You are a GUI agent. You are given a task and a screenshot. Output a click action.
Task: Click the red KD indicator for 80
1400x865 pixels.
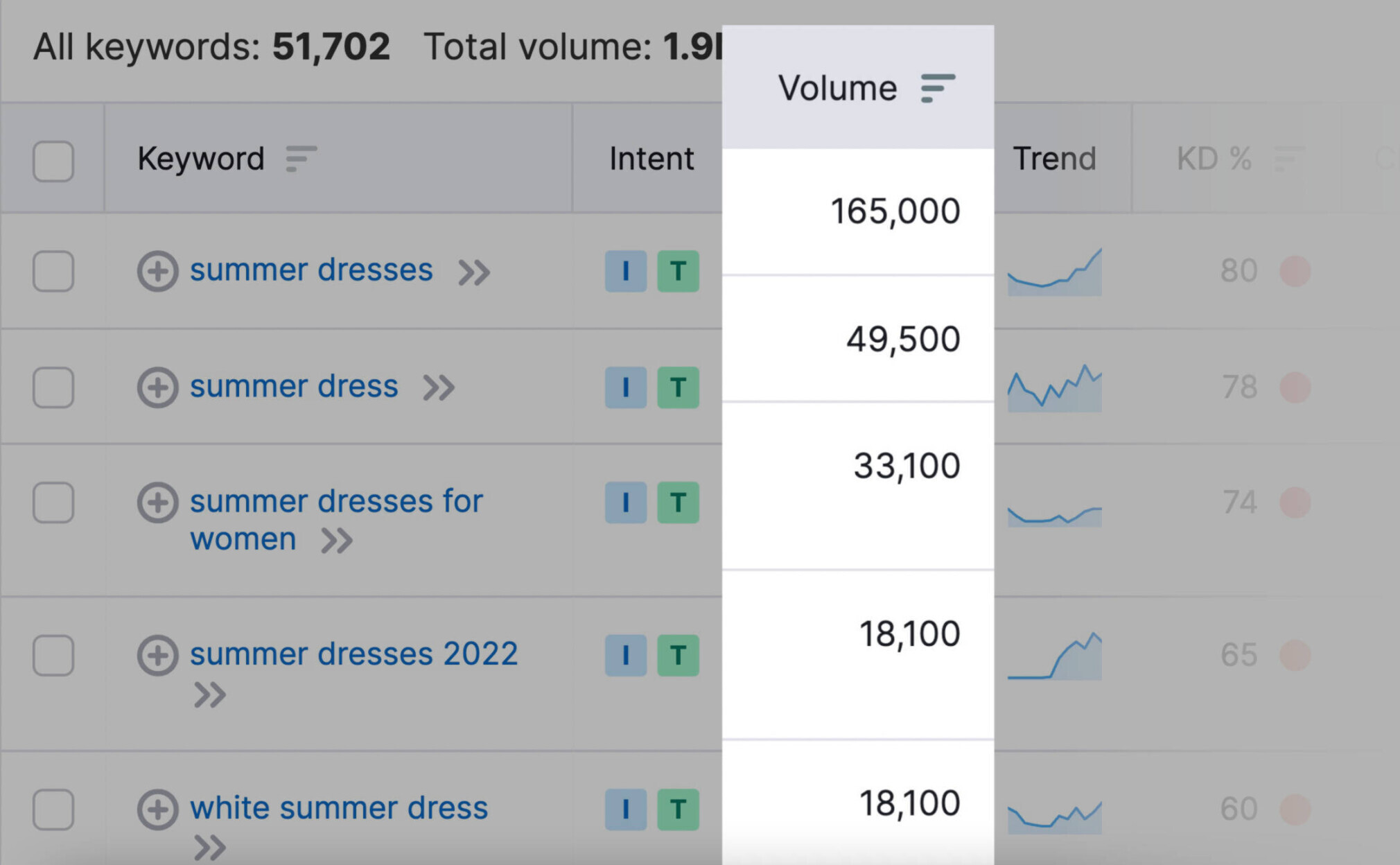click(1295, 271)
